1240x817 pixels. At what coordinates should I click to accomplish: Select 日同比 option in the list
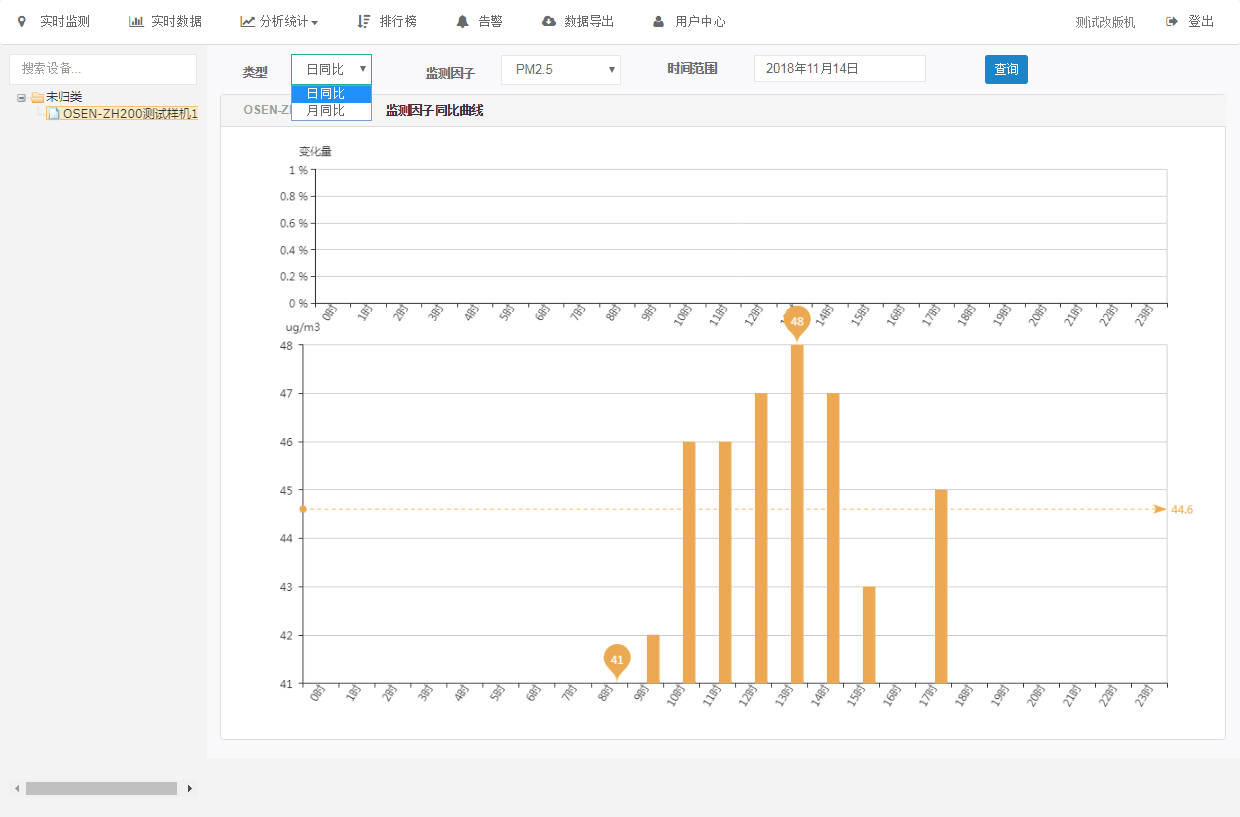(x=331, y=94)
